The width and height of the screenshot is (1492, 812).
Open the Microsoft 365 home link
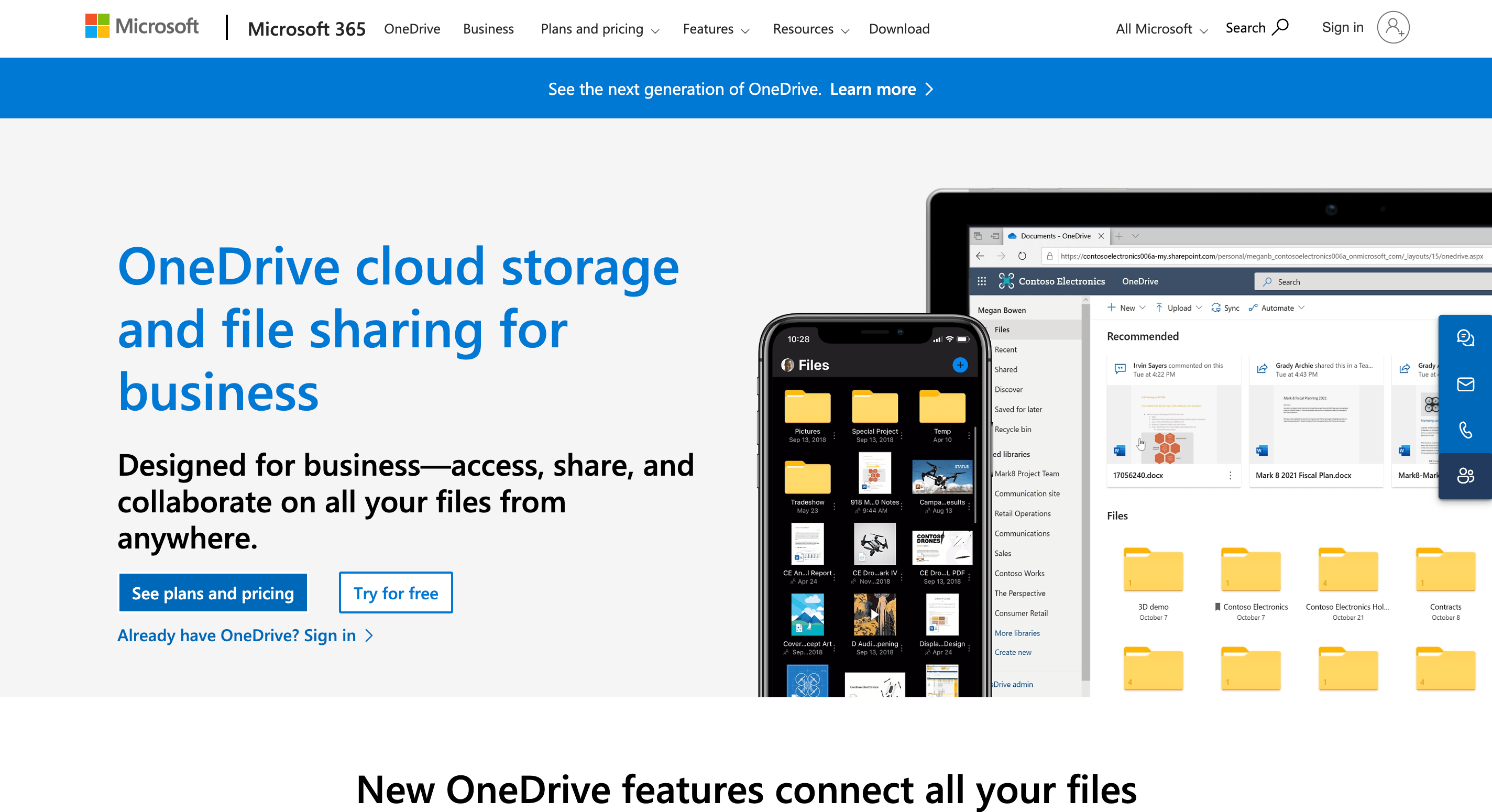click(x=306, y=28)
